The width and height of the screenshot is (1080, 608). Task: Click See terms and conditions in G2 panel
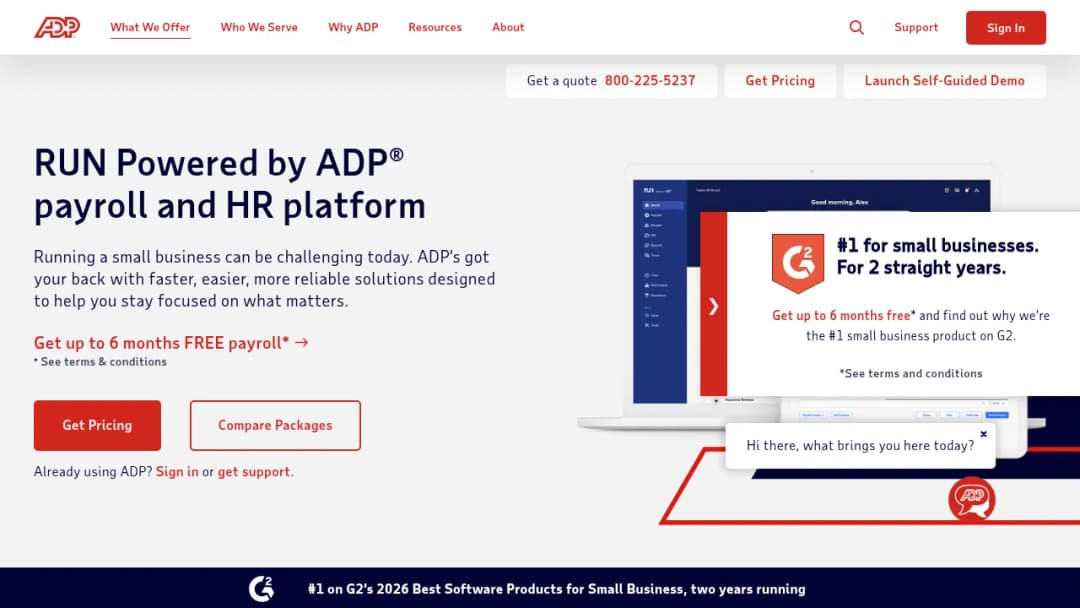pyautogui.click(x=911, y=373)
